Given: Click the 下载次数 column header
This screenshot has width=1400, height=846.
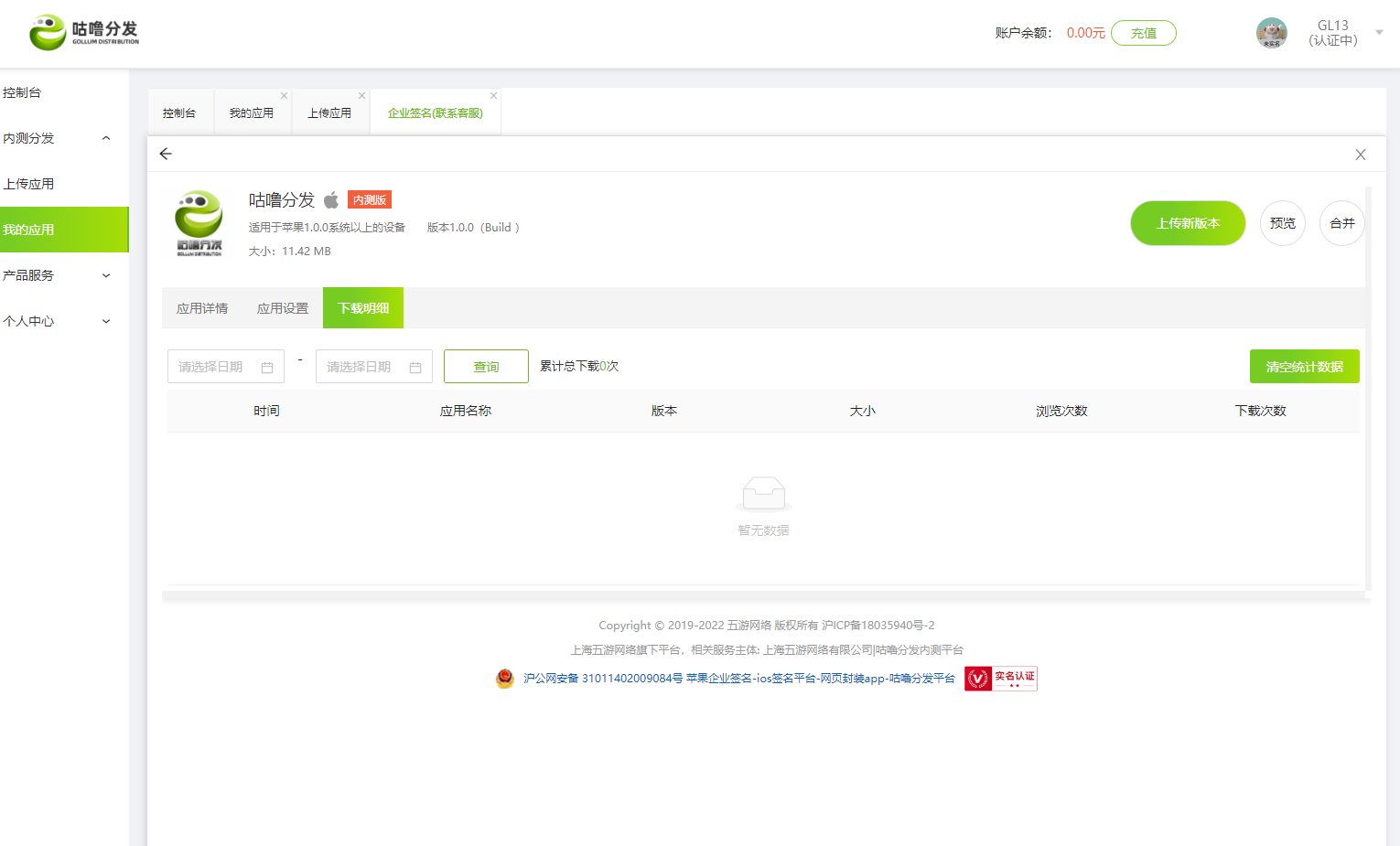Looking at the screenshot, I should pyautogui.click(x=1260, y=411).
